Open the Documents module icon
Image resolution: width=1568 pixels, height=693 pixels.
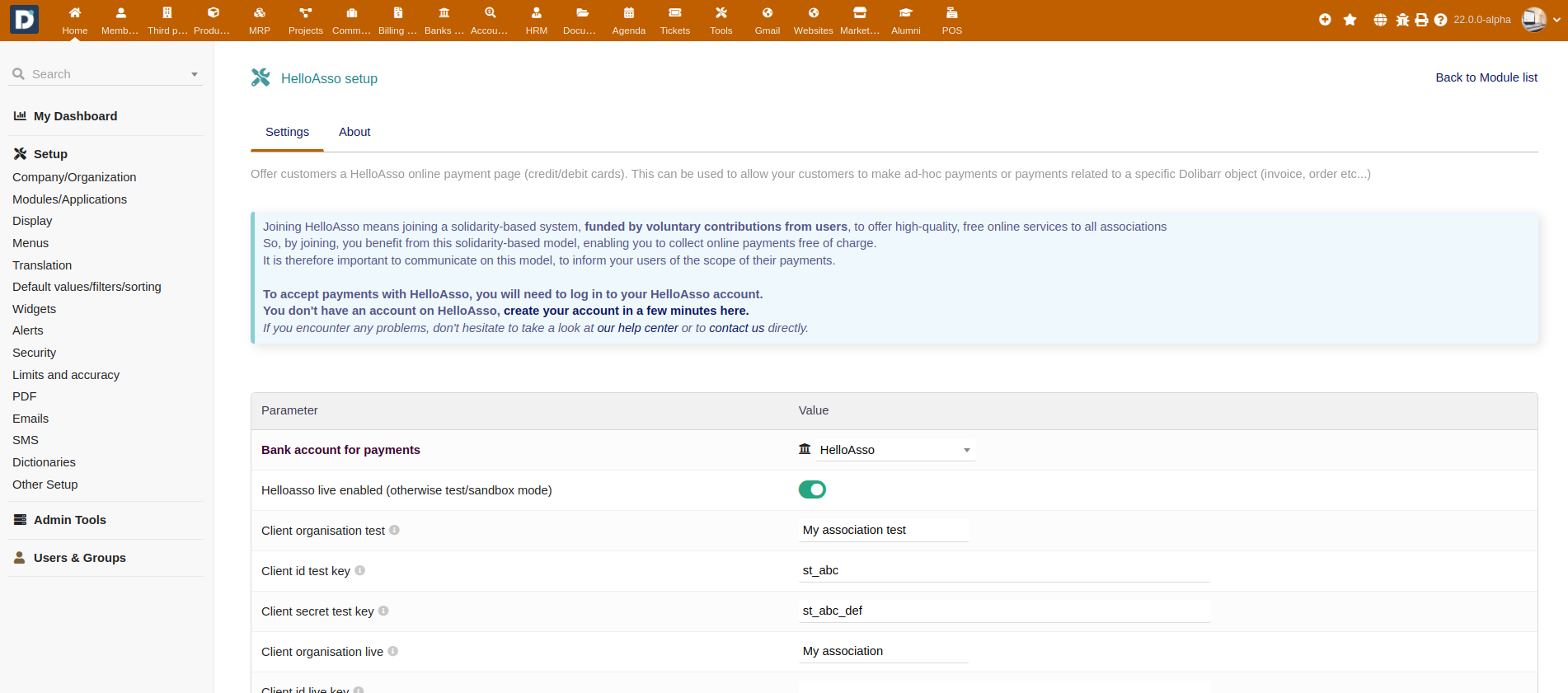583,13
